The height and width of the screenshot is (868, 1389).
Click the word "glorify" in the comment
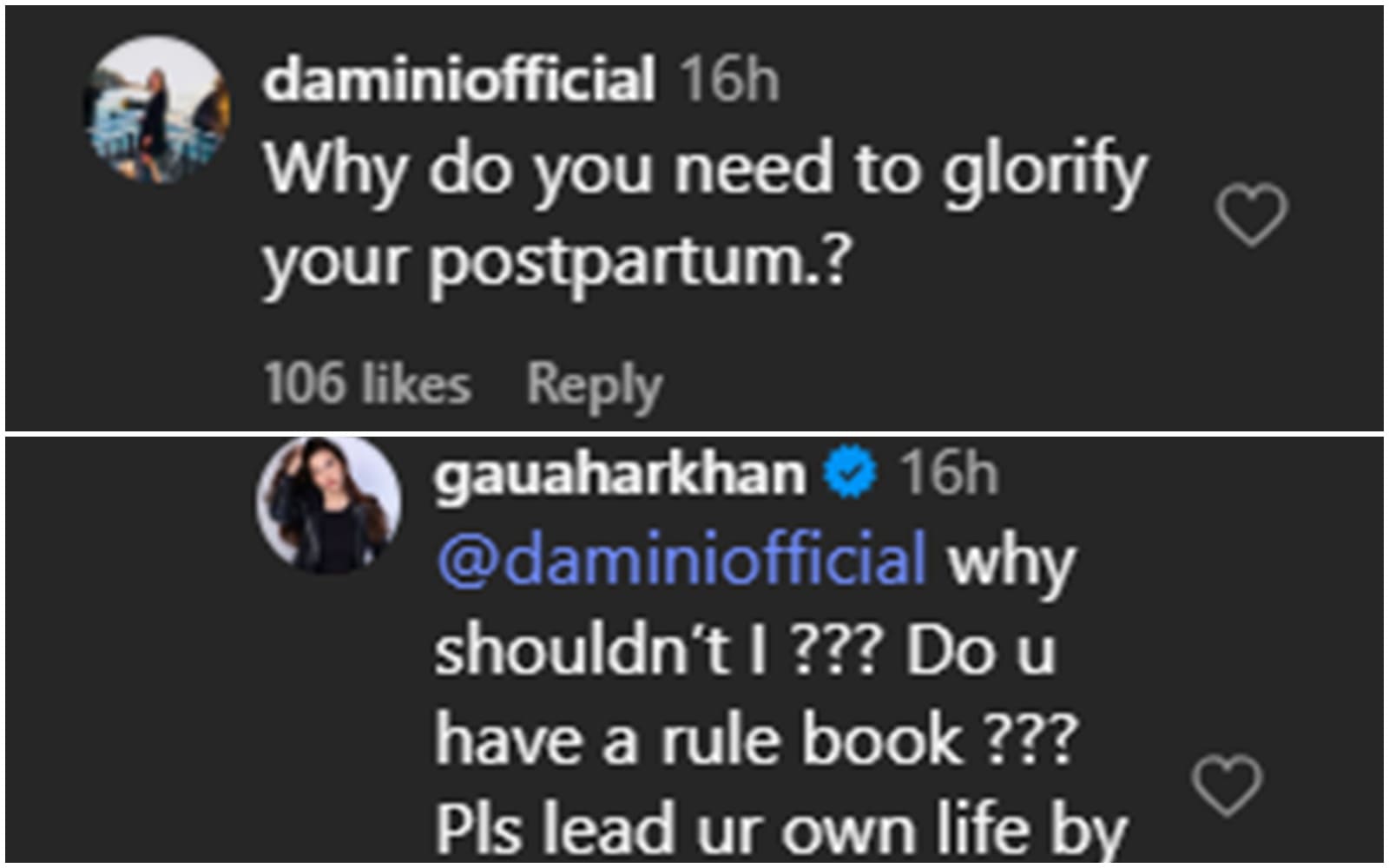(x=1045, y=171)
